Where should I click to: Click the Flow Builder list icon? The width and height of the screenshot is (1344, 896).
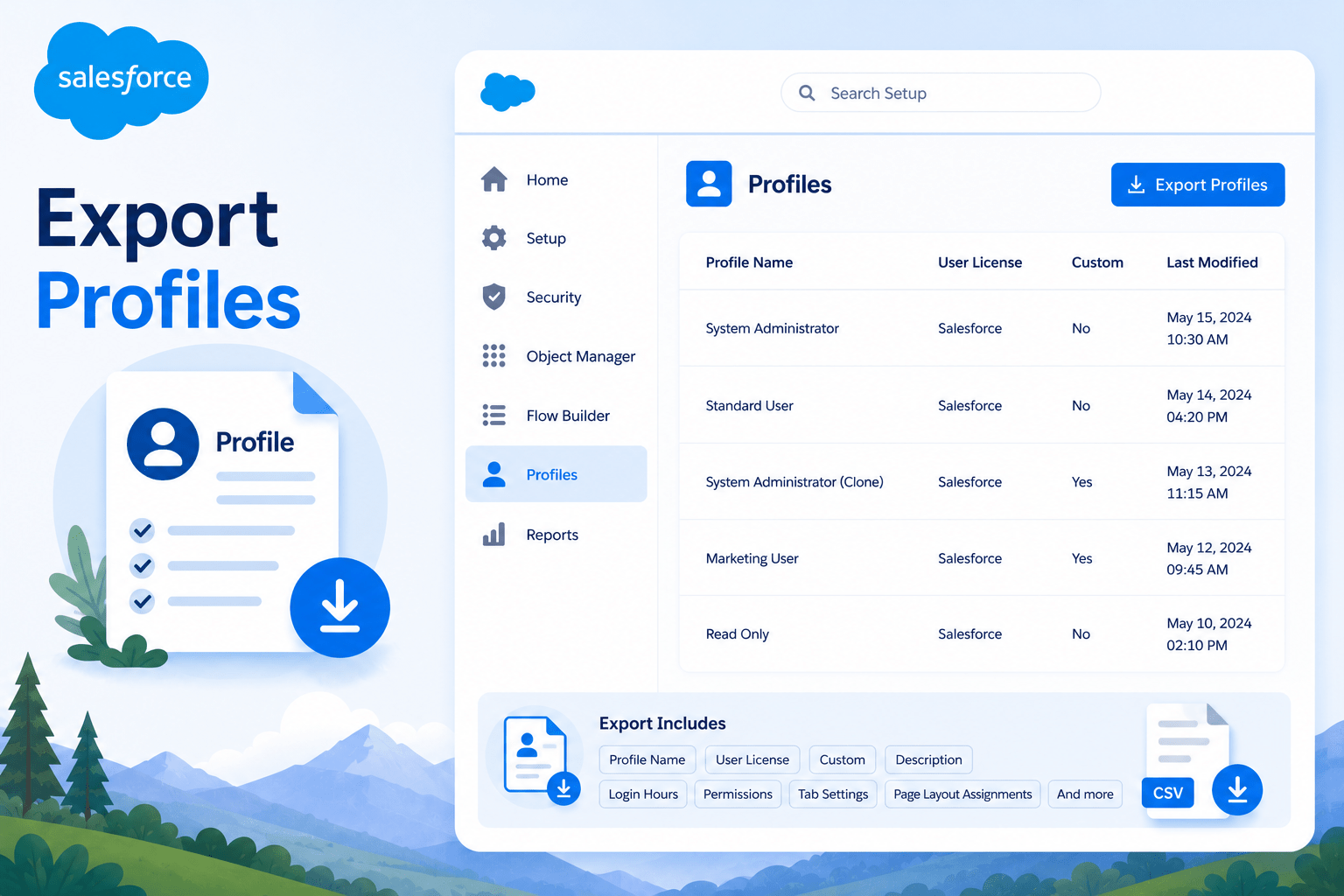tap(494, 415)
